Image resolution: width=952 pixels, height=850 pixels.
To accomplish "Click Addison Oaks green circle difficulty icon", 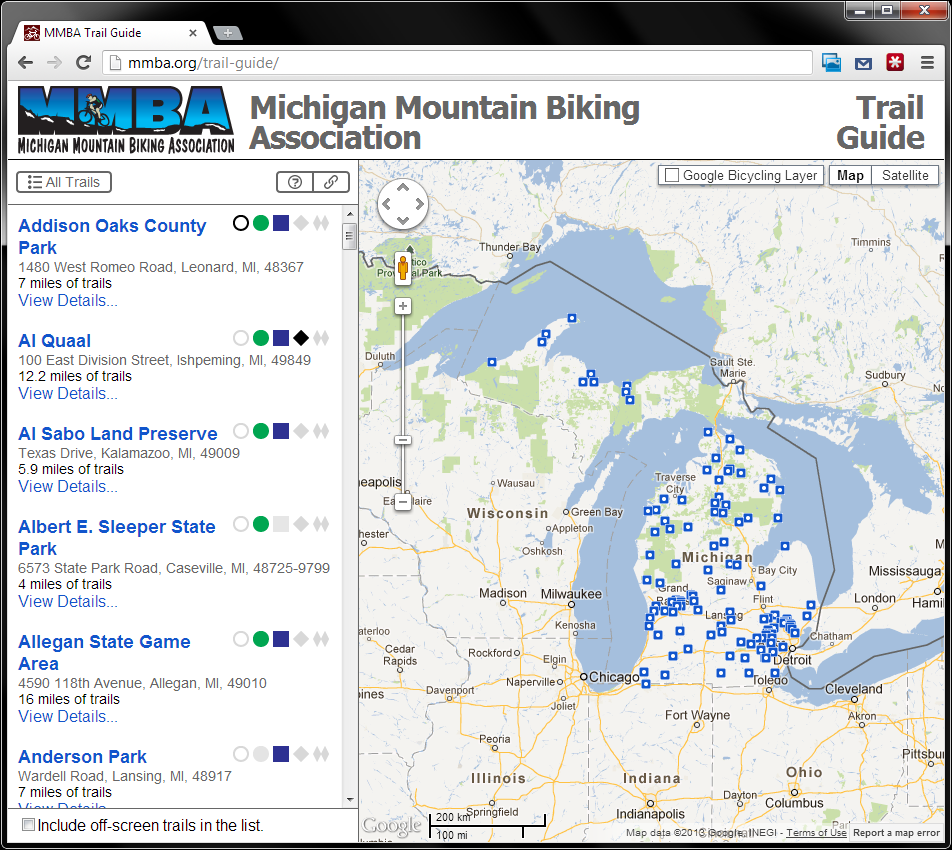I will point(261,223).
